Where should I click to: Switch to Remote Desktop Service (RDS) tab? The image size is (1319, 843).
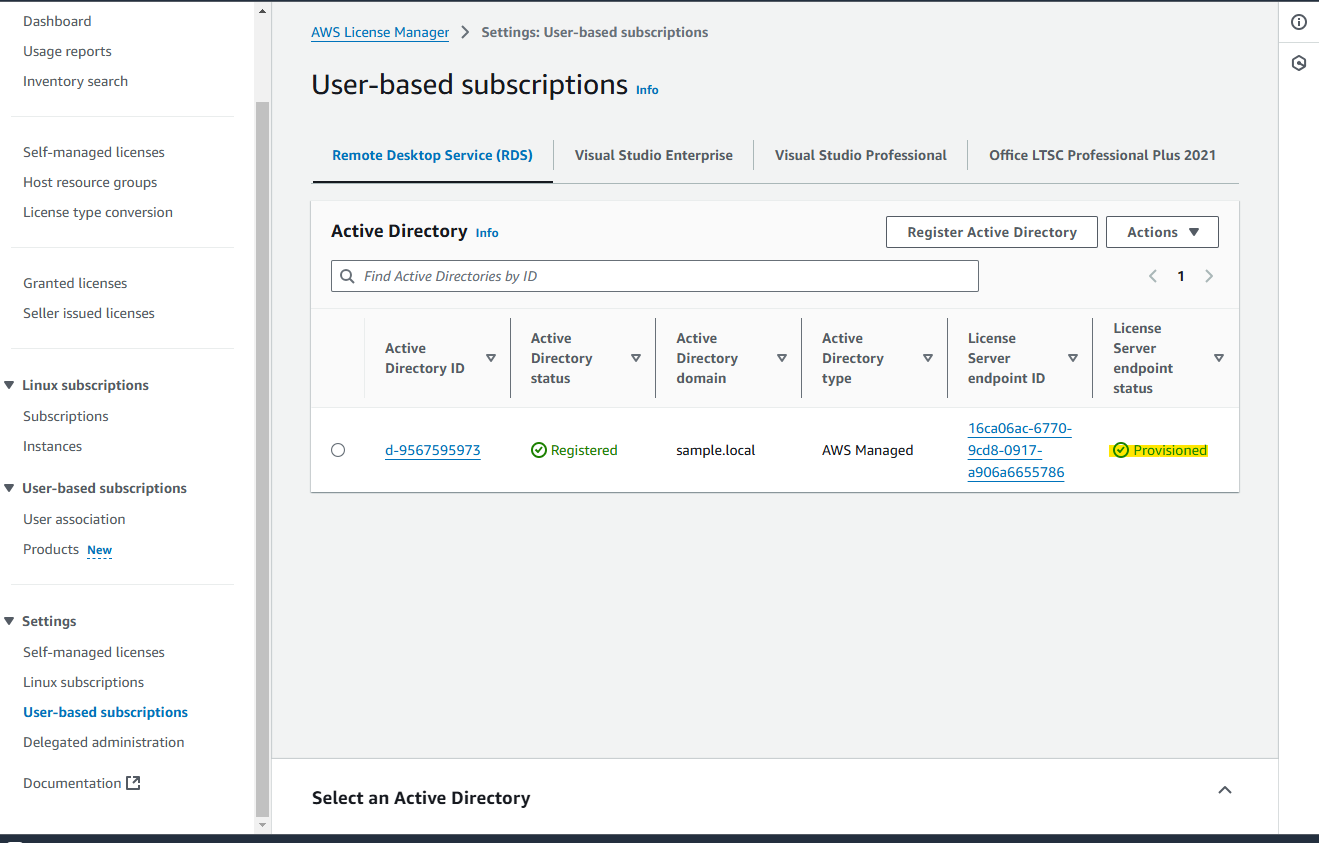point(432,155)
